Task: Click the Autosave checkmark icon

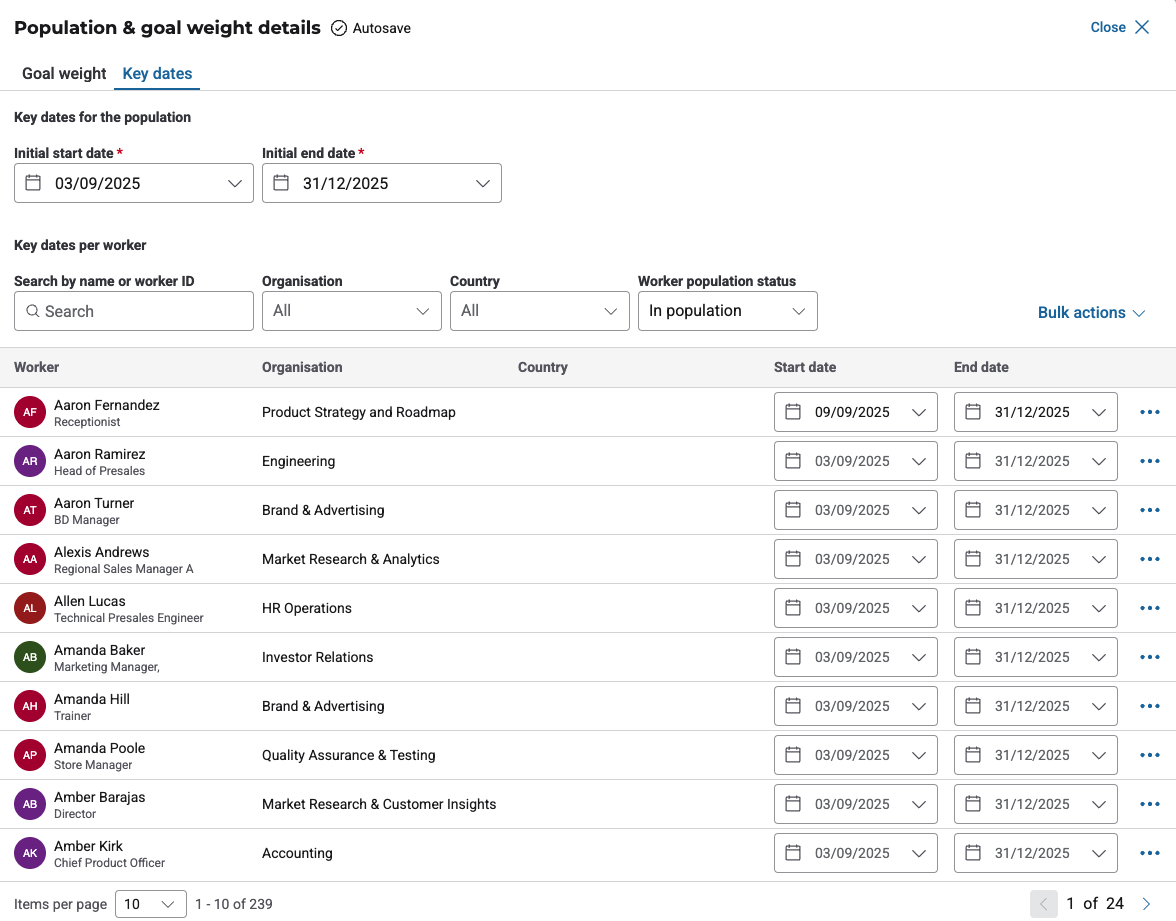Action: coord(339,28)
